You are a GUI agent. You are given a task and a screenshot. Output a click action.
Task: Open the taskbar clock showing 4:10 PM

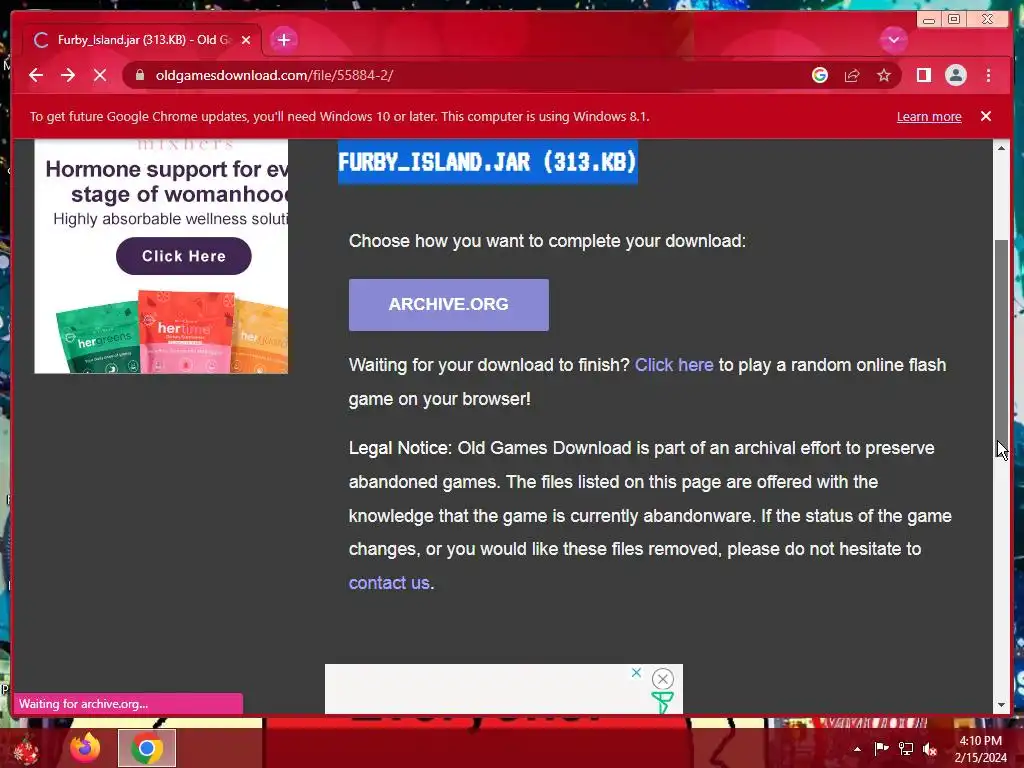980,749
